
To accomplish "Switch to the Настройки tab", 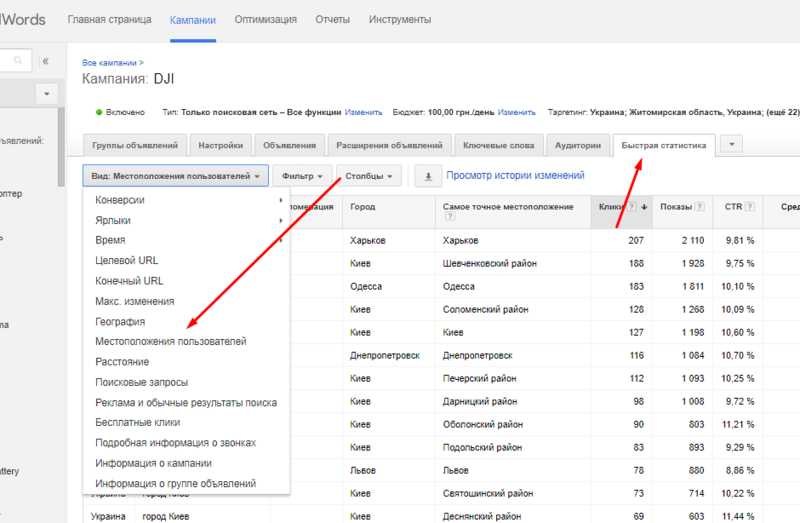I will (x=221, y=145).
